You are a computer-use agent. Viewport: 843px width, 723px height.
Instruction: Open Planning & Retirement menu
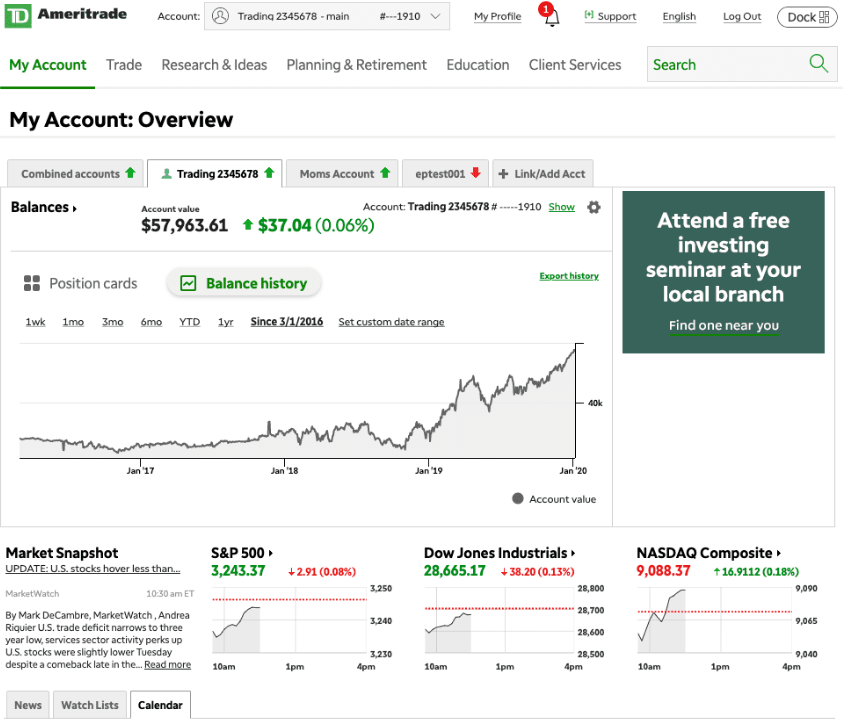click(356, 65)
